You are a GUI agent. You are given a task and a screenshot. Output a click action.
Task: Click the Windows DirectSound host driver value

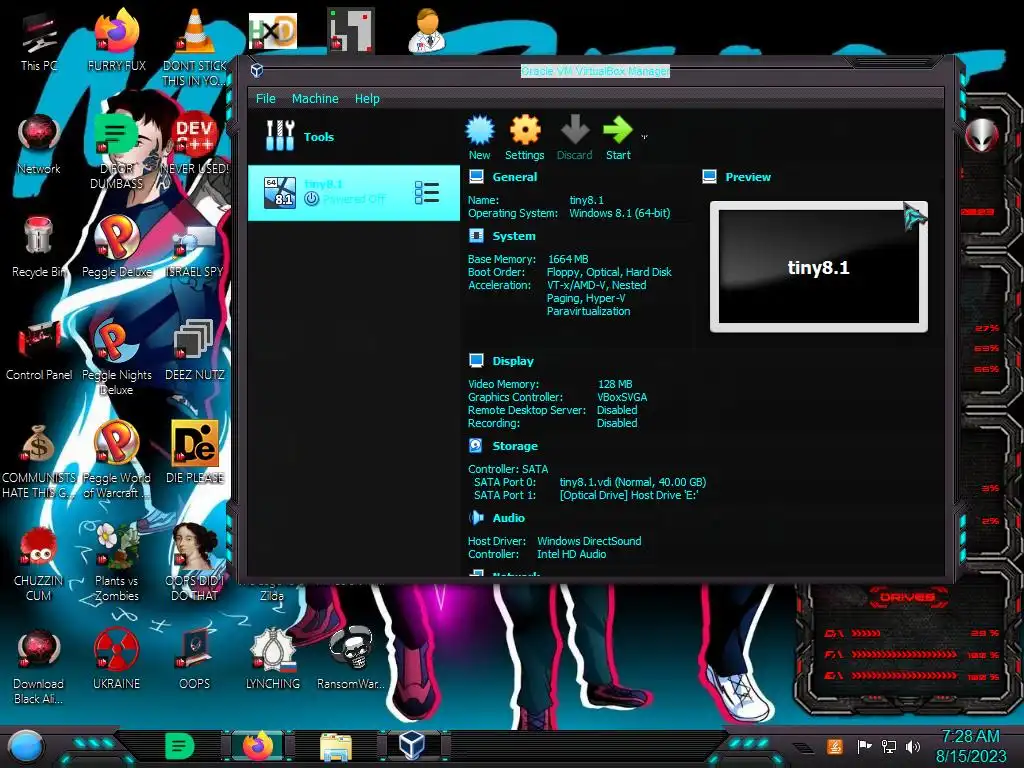588,541
